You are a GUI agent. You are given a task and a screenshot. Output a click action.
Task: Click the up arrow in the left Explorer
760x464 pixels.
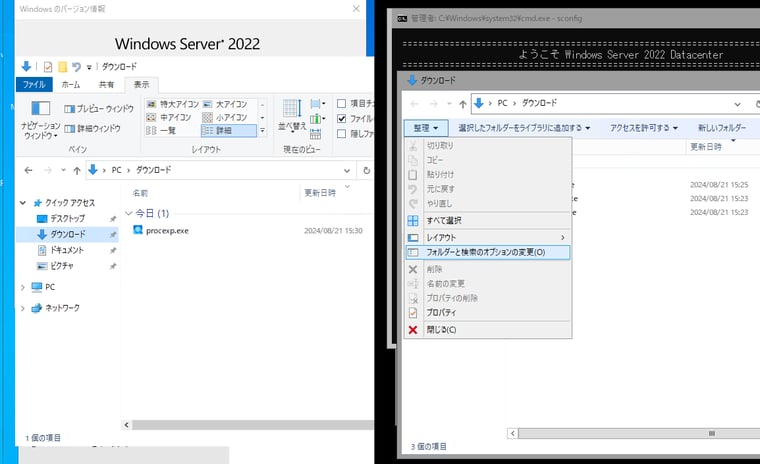pos(77,170)
